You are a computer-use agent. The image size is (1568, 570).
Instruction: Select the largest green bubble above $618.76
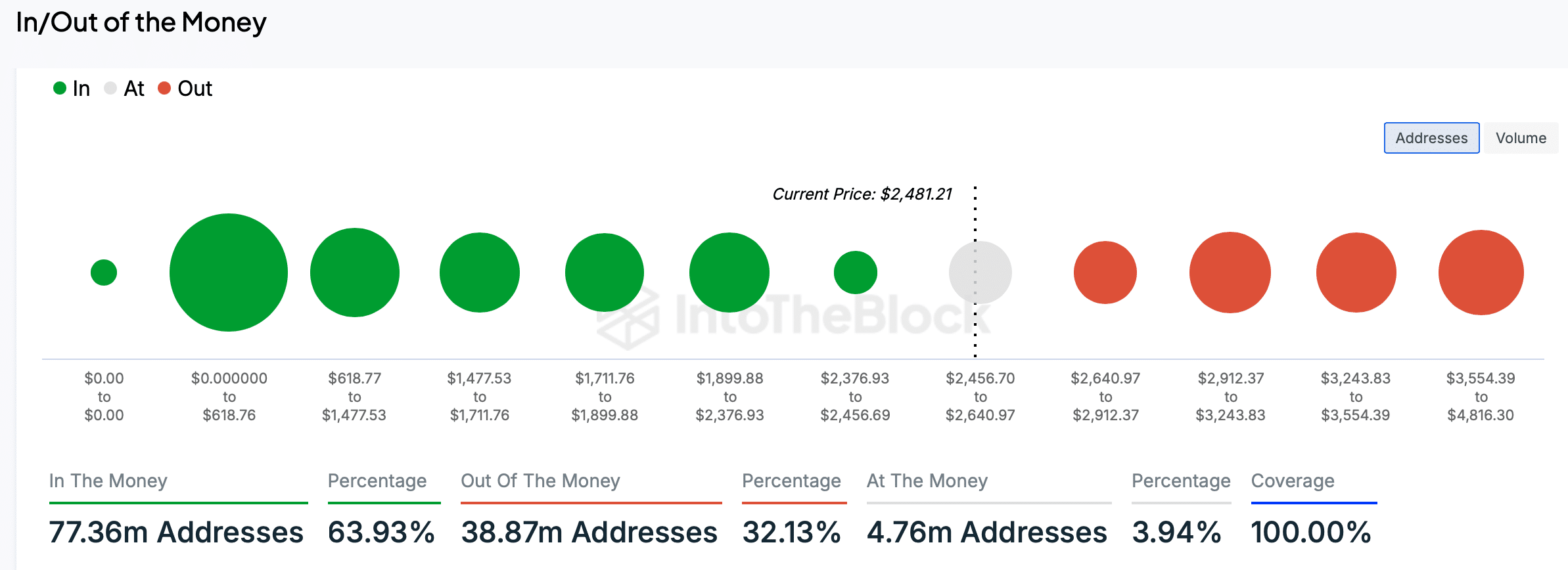tap(229, 273)
